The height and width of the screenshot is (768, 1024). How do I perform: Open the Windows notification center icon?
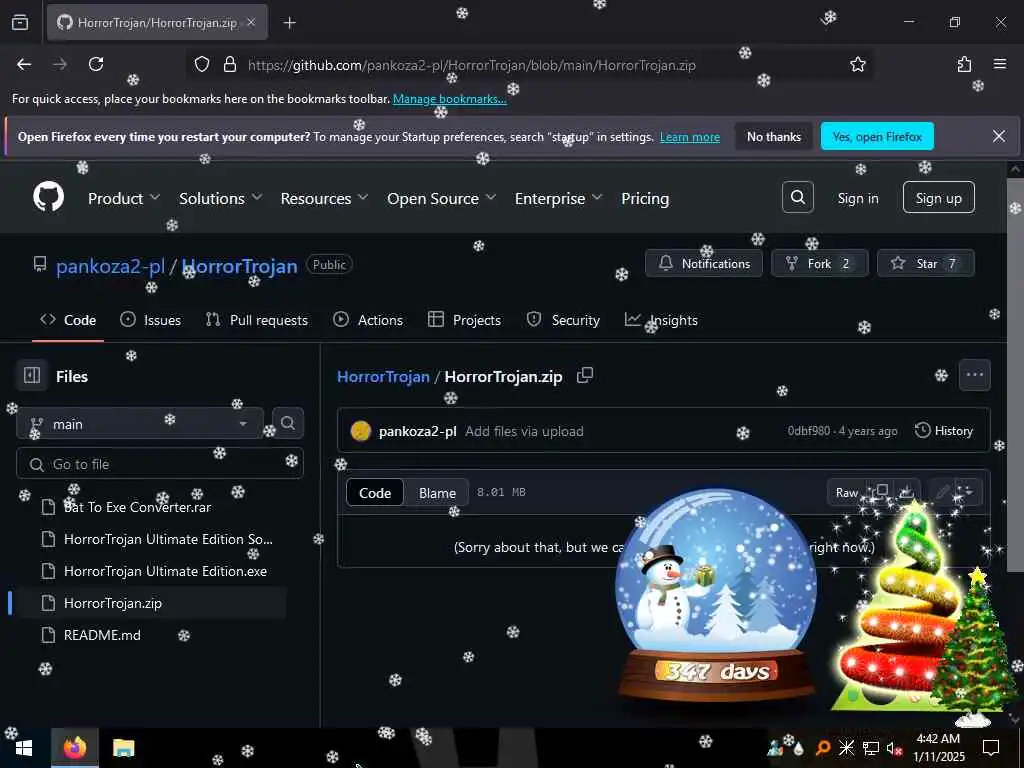pyautogui.click(x=991, y=748)
